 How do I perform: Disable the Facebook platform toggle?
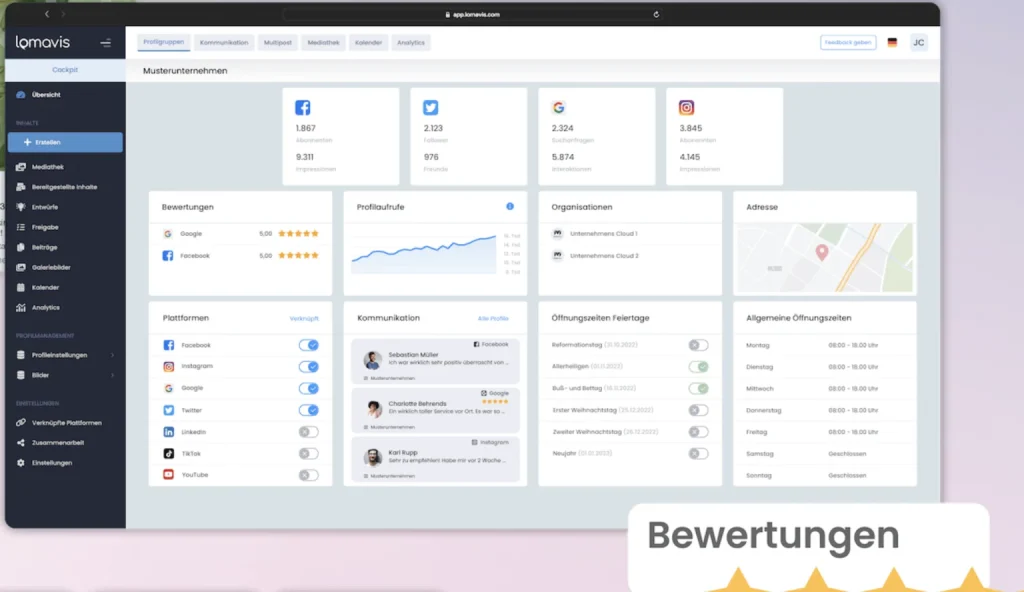point(308,345)
